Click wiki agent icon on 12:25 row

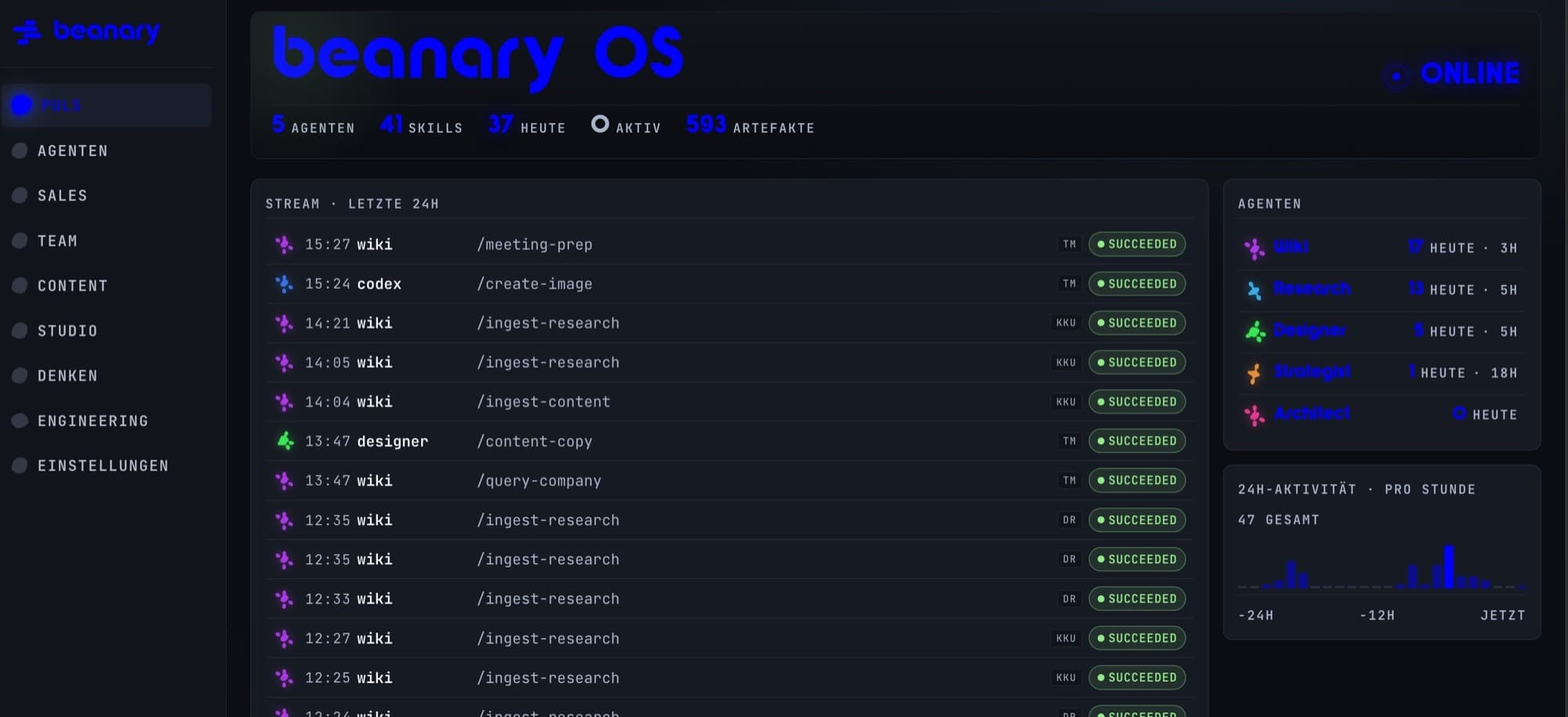click(285, 678)
